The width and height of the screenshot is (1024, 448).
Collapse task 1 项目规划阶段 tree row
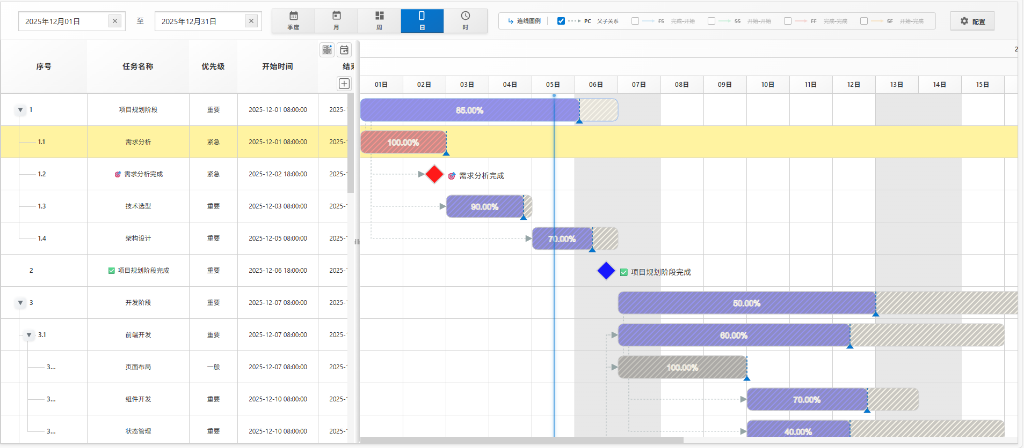point(20,110)
